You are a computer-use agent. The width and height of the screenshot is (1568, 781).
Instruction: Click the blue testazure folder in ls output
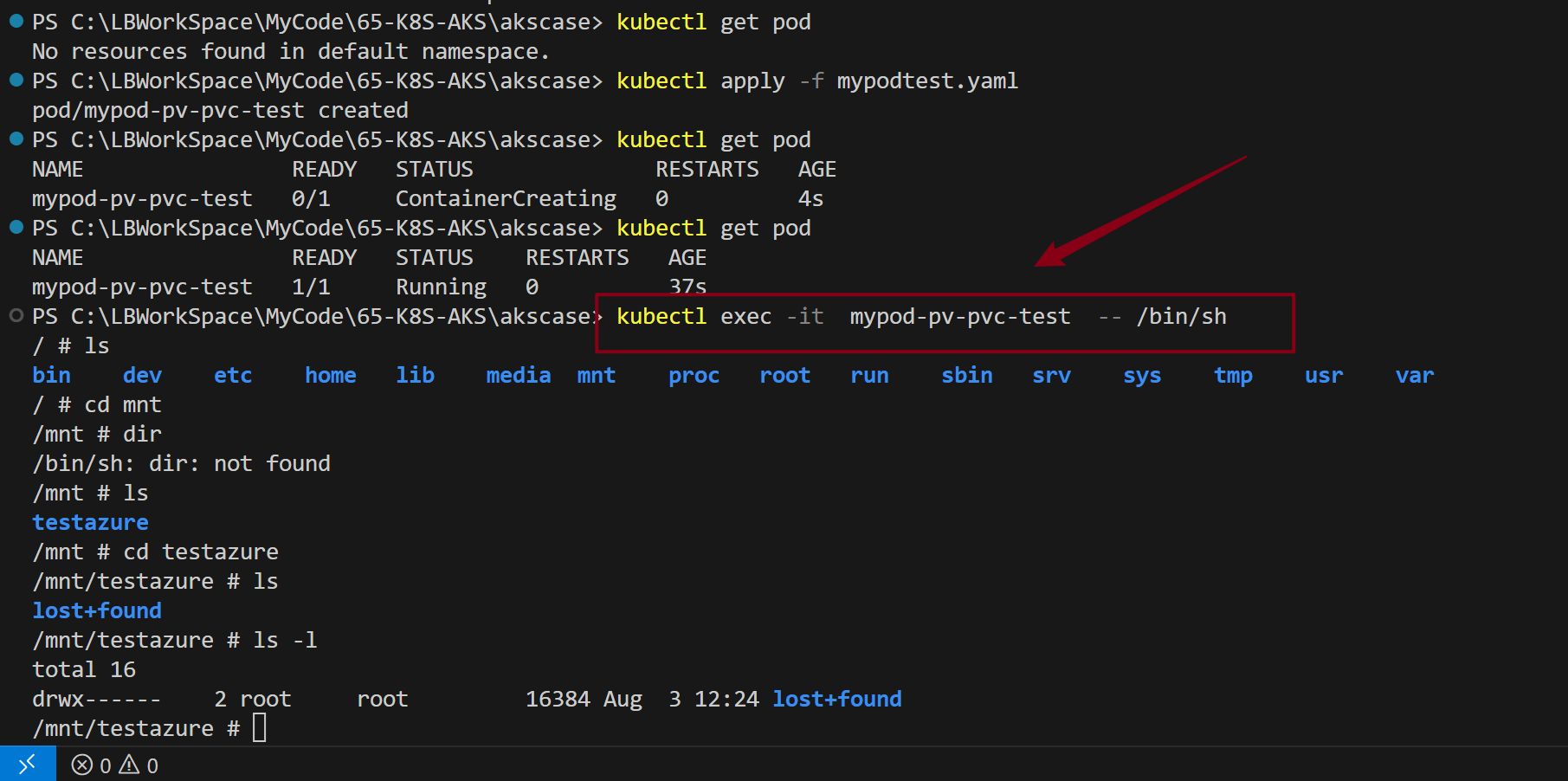[90, 522]
